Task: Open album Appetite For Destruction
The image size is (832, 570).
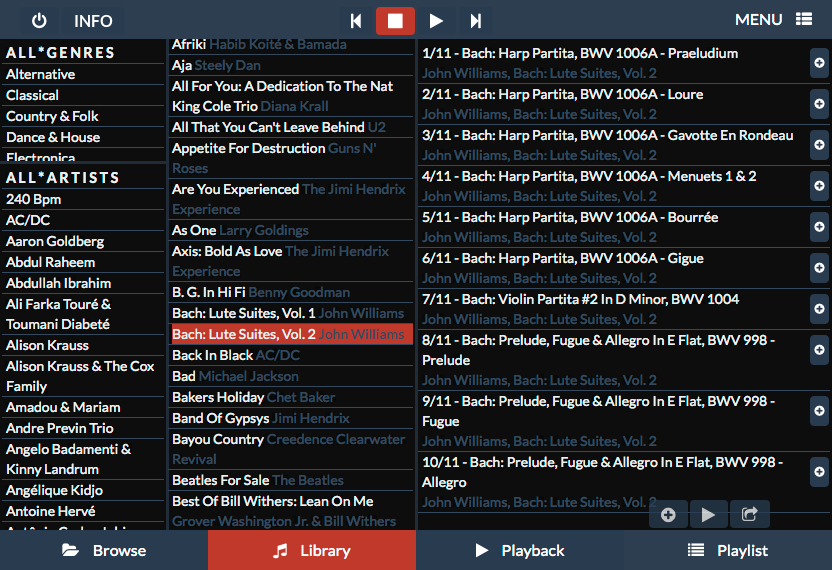Action: point(291,158)
